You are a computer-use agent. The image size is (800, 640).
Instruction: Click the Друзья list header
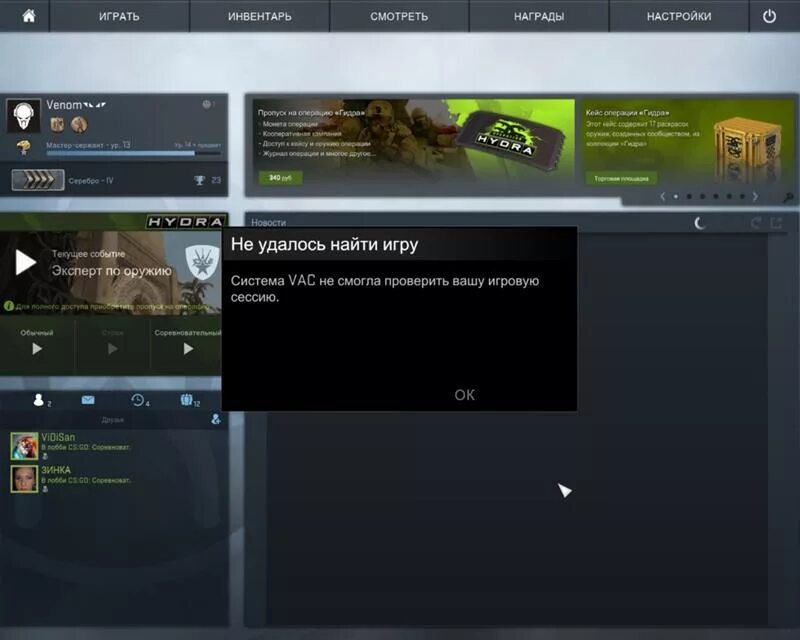click(x=113, y=420)
